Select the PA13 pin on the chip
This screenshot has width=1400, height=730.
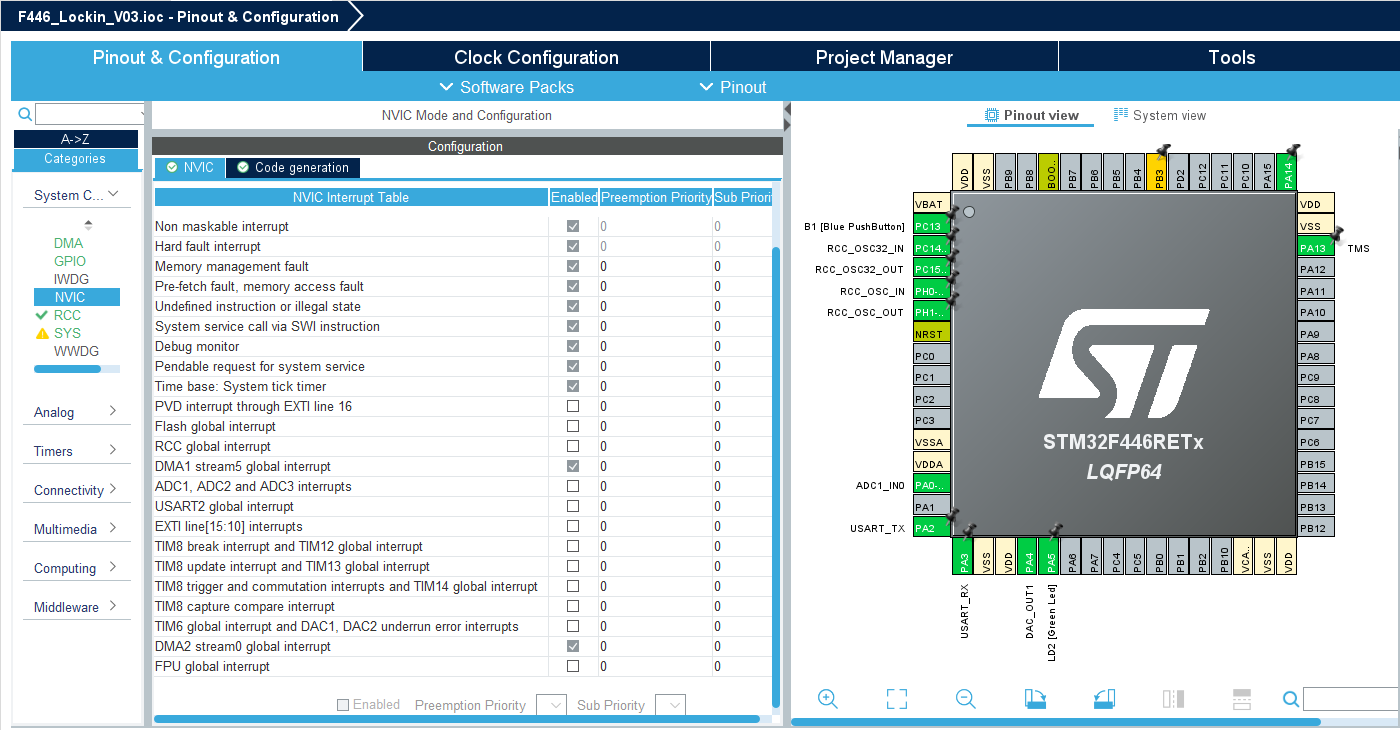pyautogui.click(x=1316, y=248)
